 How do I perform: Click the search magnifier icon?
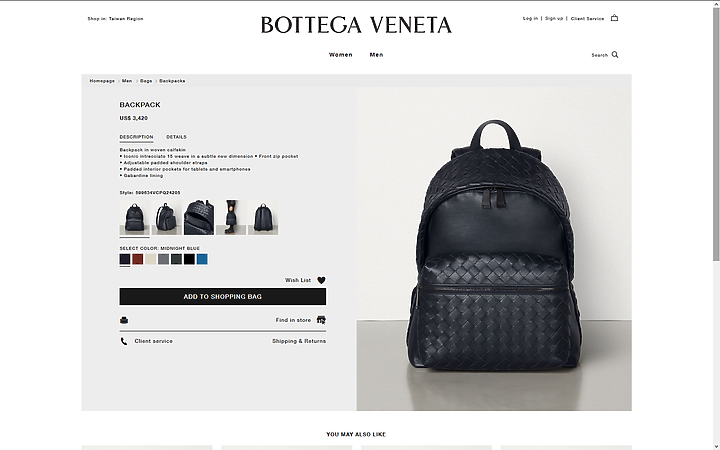click(615, 55)
